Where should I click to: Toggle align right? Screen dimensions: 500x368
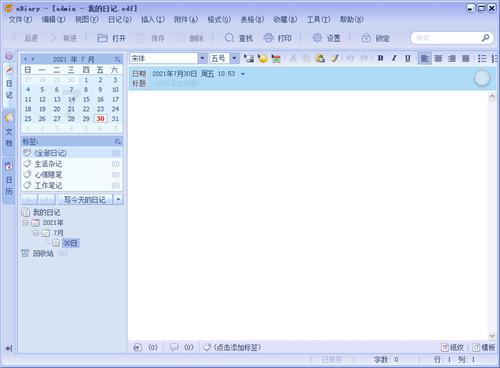452,58
